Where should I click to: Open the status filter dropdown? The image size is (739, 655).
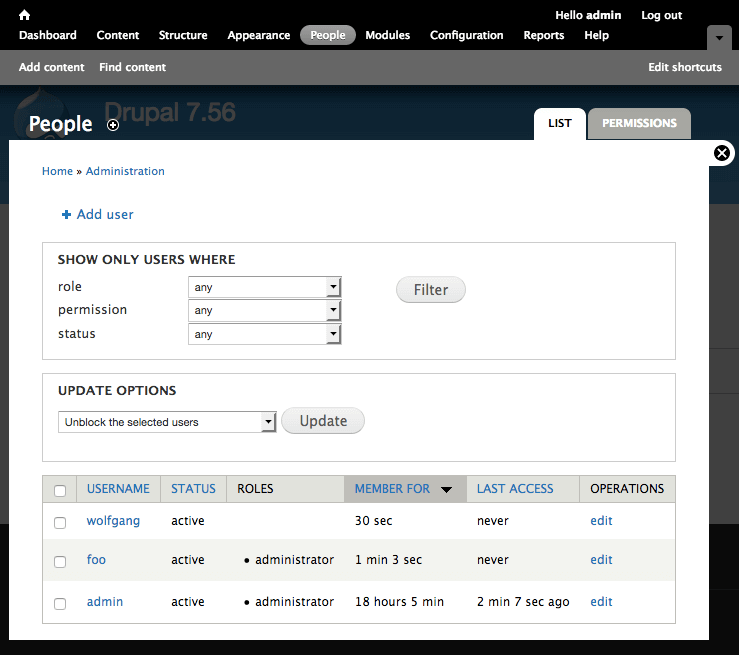pos(265,334)
